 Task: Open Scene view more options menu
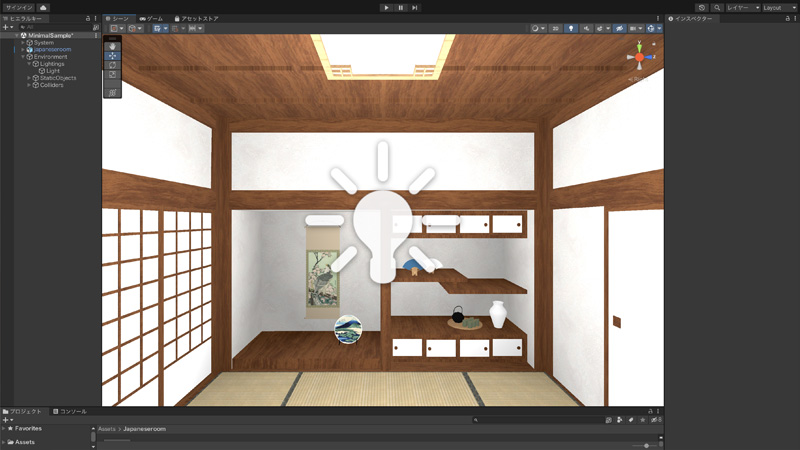(x=658, y=18)
